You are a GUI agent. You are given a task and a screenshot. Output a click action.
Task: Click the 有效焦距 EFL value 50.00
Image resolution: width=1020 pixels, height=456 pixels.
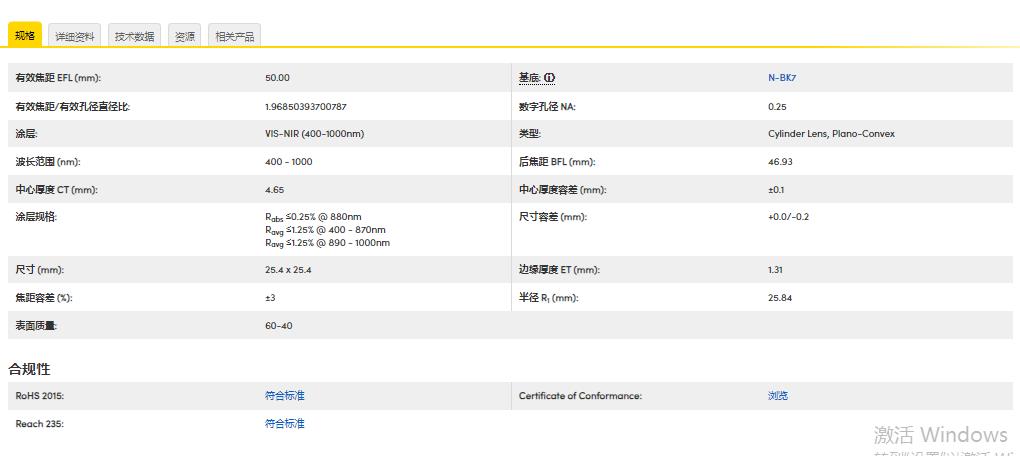click(x=277, y=78)
